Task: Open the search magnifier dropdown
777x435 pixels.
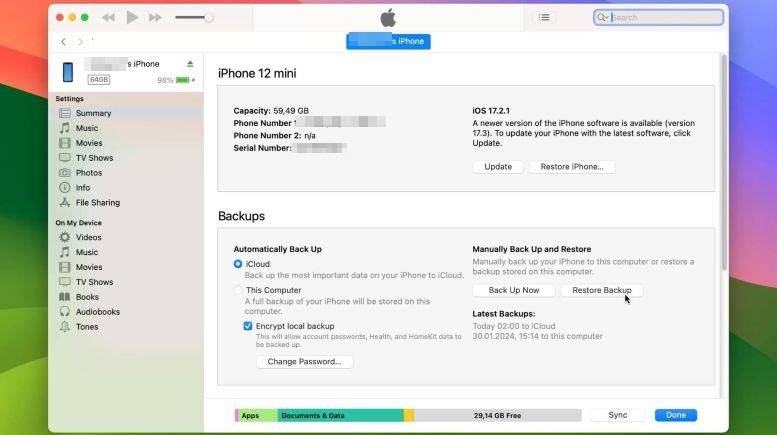Action: [602, 17]
